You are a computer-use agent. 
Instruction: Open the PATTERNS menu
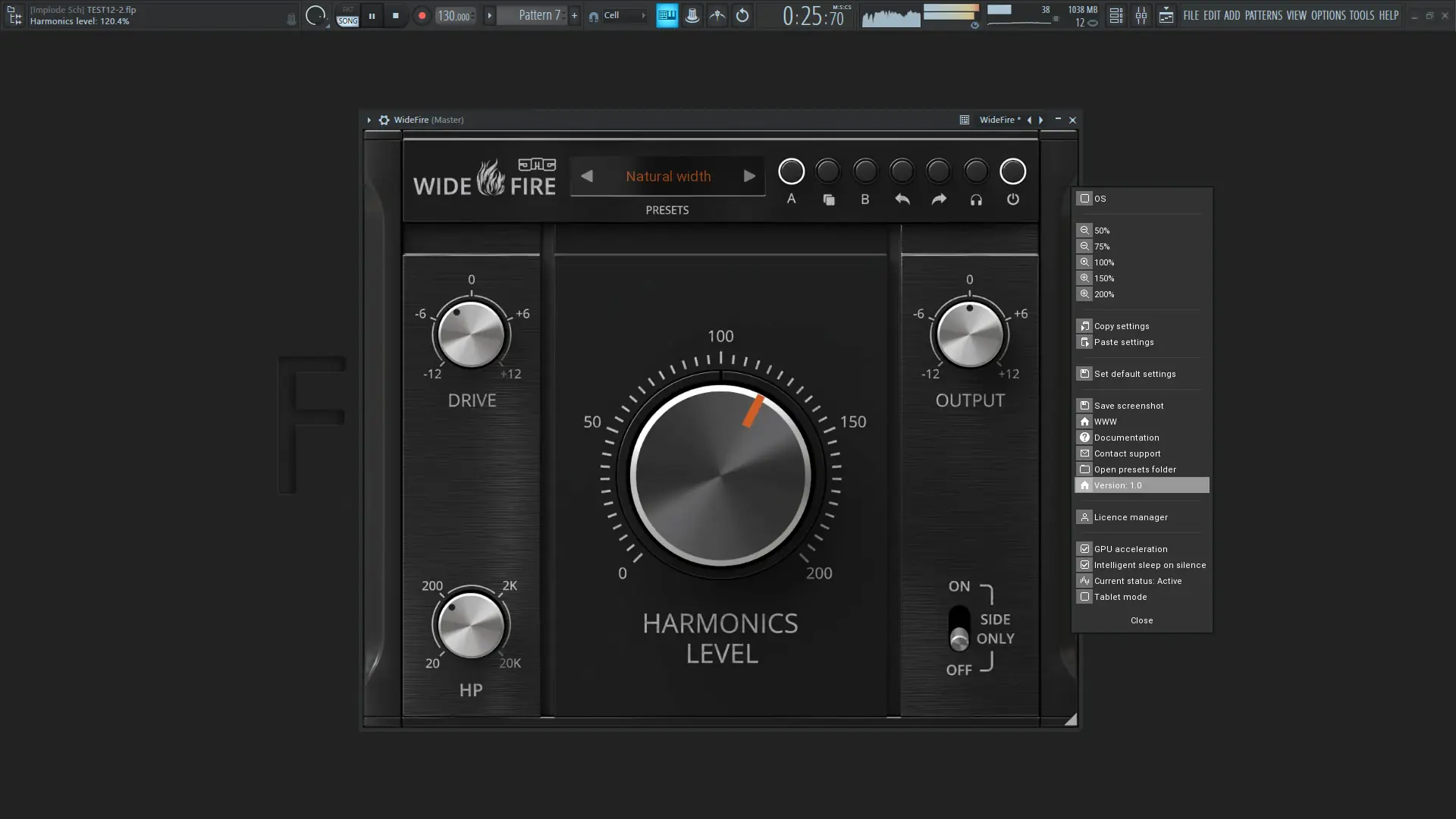(1263, 15)
